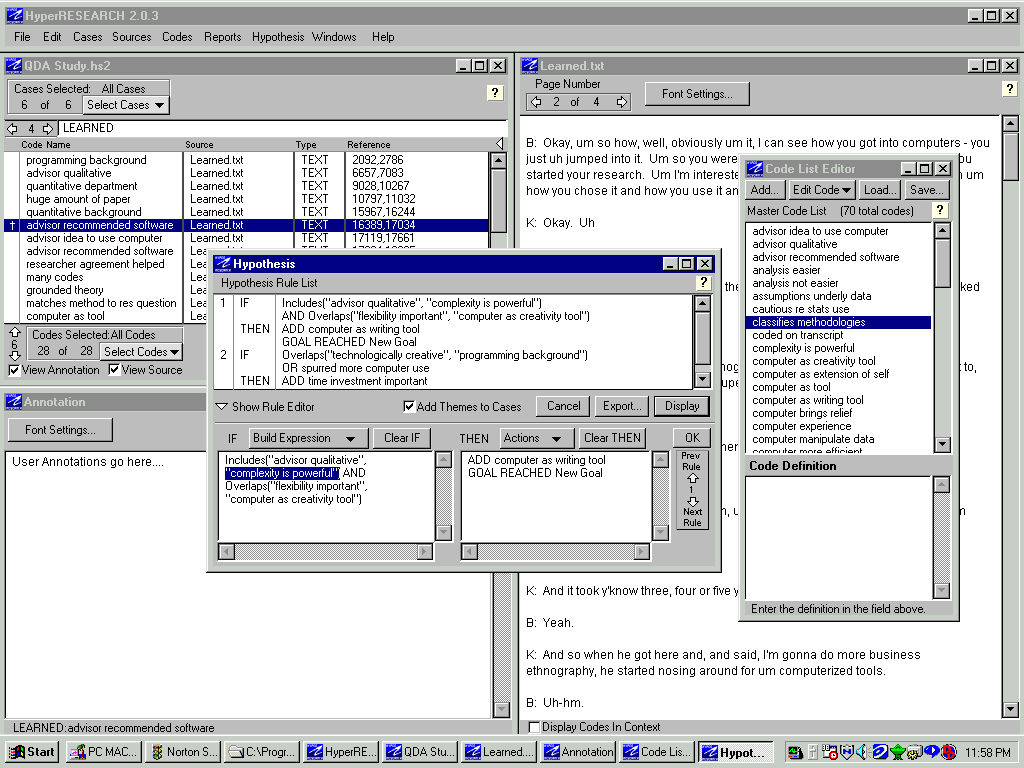Viewport: 1024px width, 768px height.
Task: Open the Build Expression dropdown
Action: point(308,438)
